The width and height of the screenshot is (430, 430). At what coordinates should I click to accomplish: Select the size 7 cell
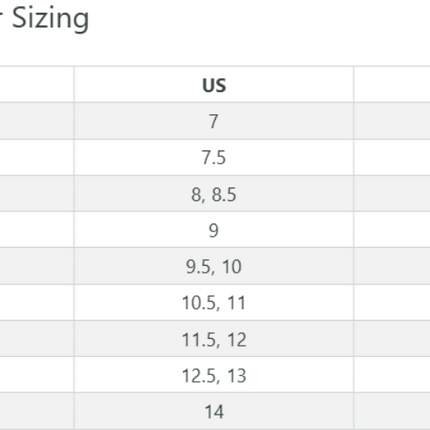[x=214, y=121]
